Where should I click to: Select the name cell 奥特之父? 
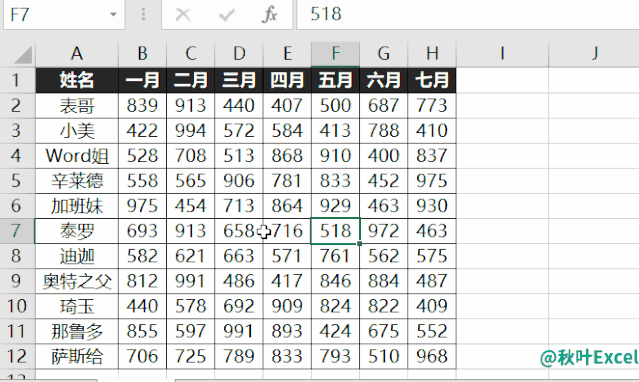[x=77, y=281]
